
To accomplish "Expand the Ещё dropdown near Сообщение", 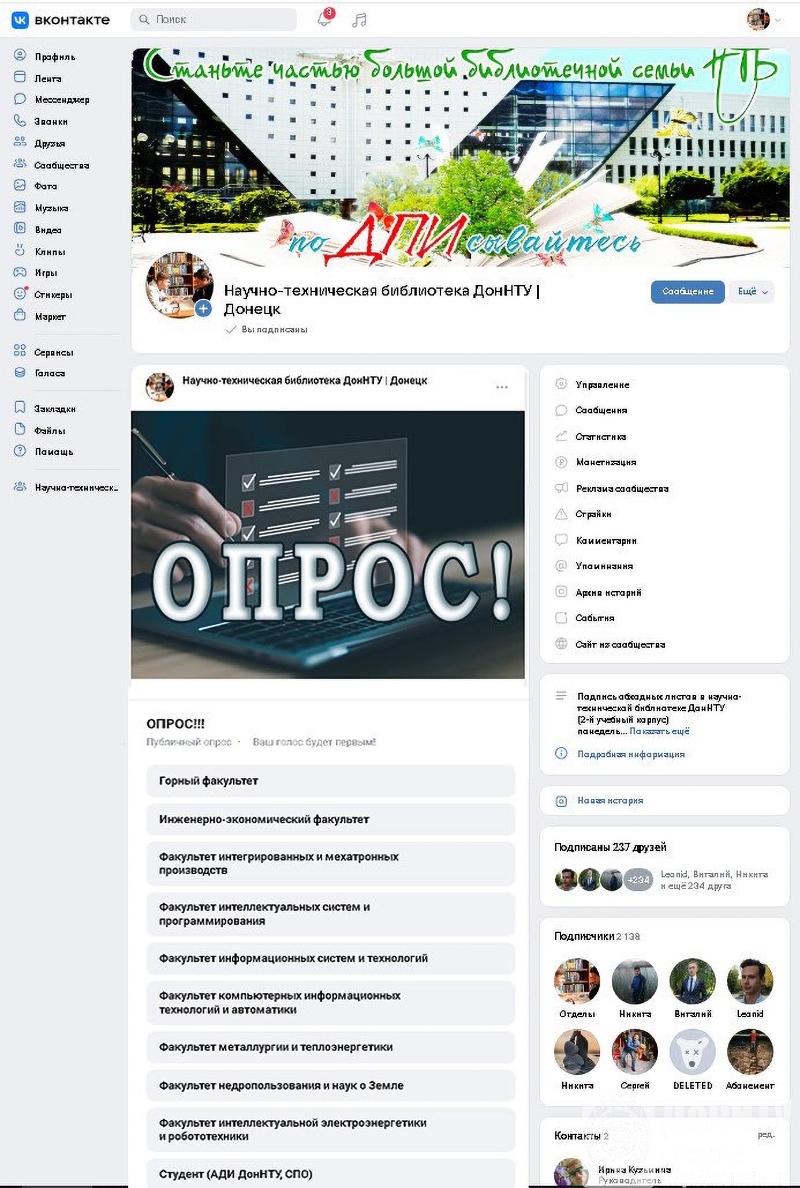I will (752, 292).
